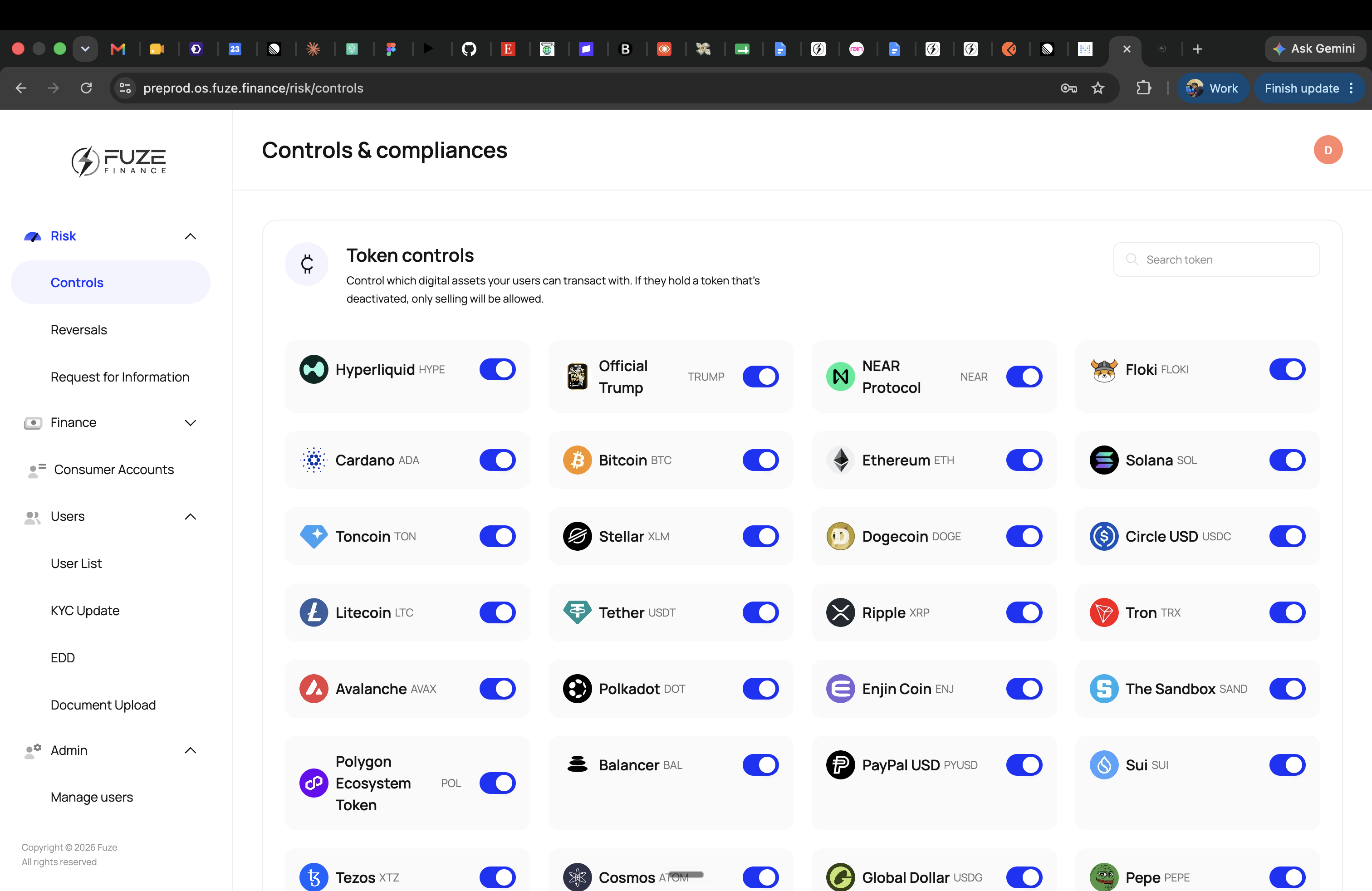Disable the Dogecoin DOGE toggle
The height and width of the screenshot is (891, 1372).
(x=1024, y=536)
